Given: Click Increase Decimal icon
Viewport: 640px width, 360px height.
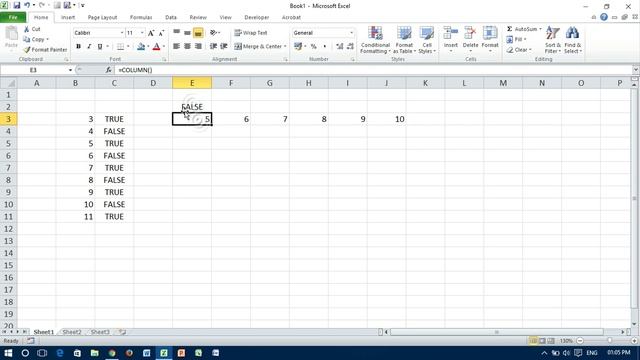Looking at the screenshot, I should [x=340, y=47].
